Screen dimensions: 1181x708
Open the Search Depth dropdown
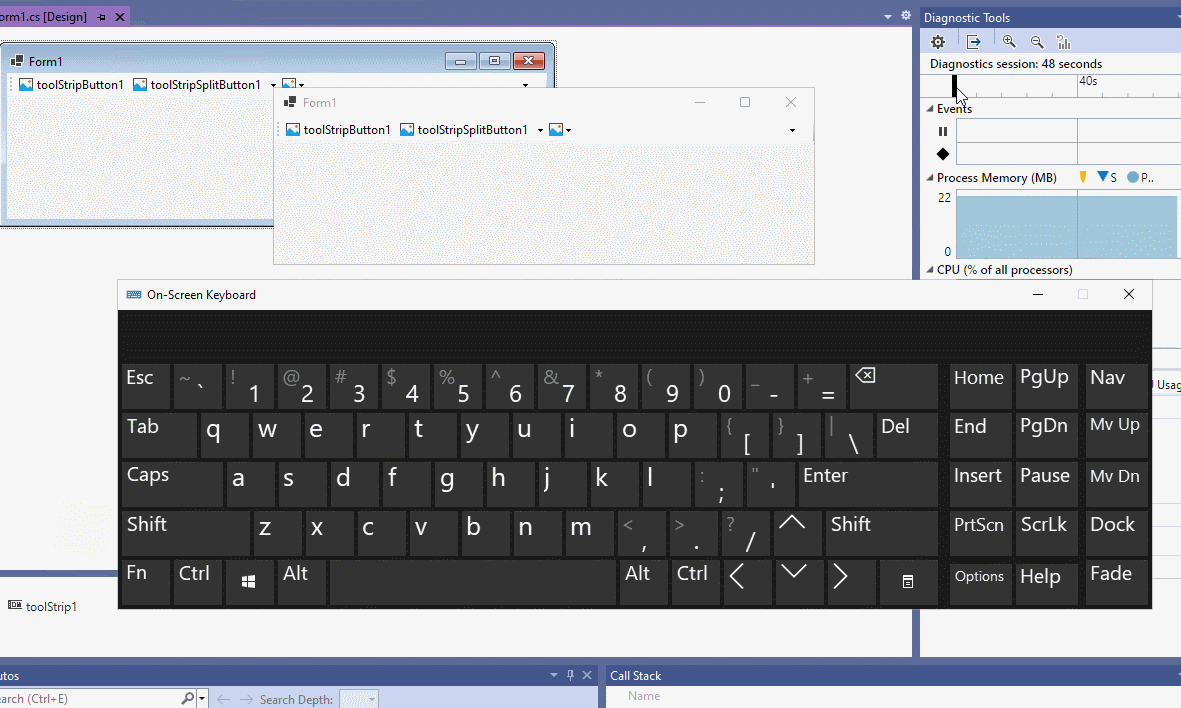372,699
